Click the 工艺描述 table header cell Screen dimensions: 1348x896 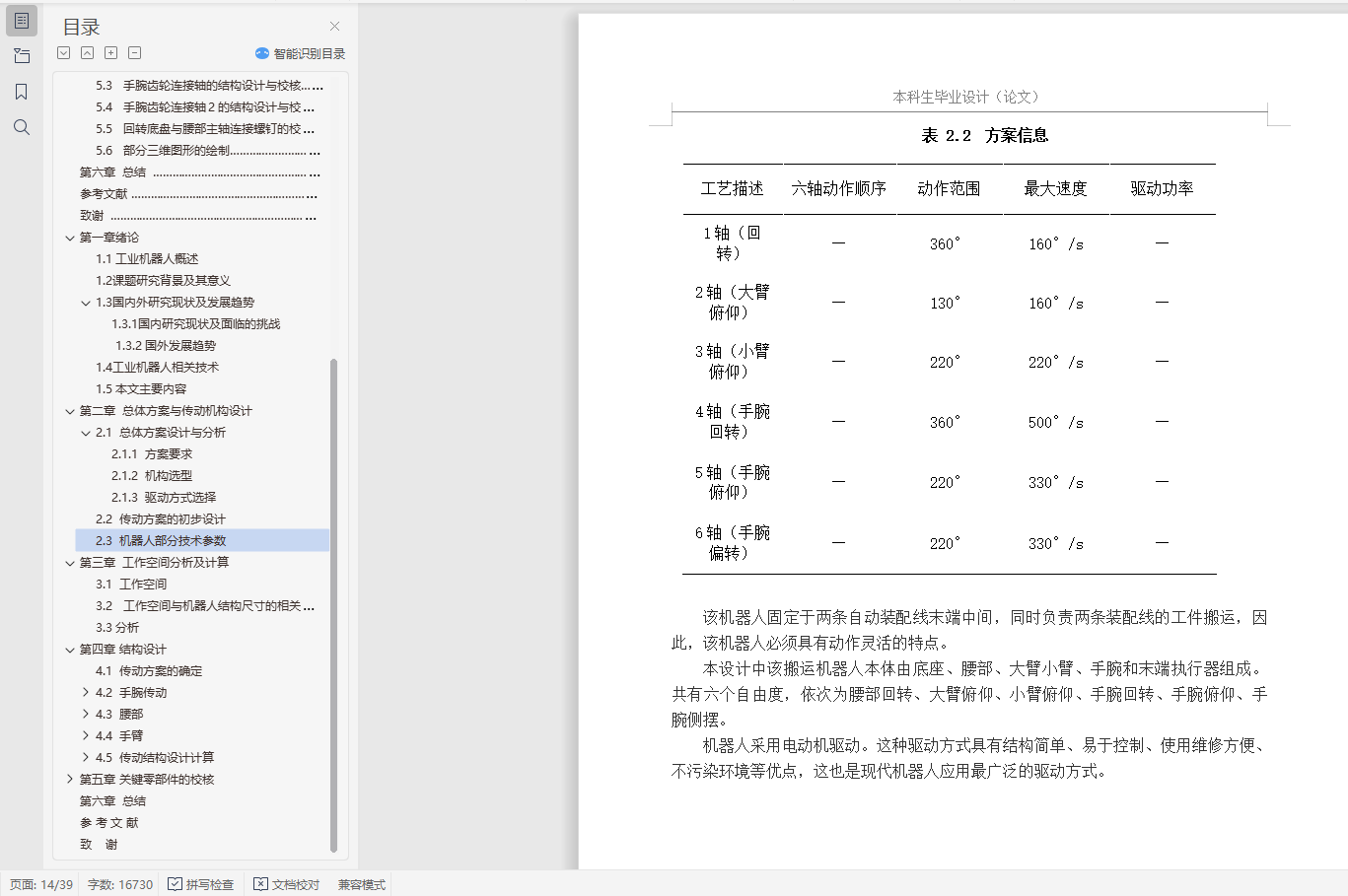(733, 188)
